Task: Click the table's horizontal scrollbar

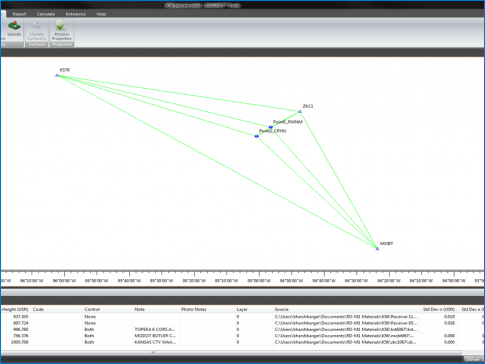Action: tap(231, 352)
